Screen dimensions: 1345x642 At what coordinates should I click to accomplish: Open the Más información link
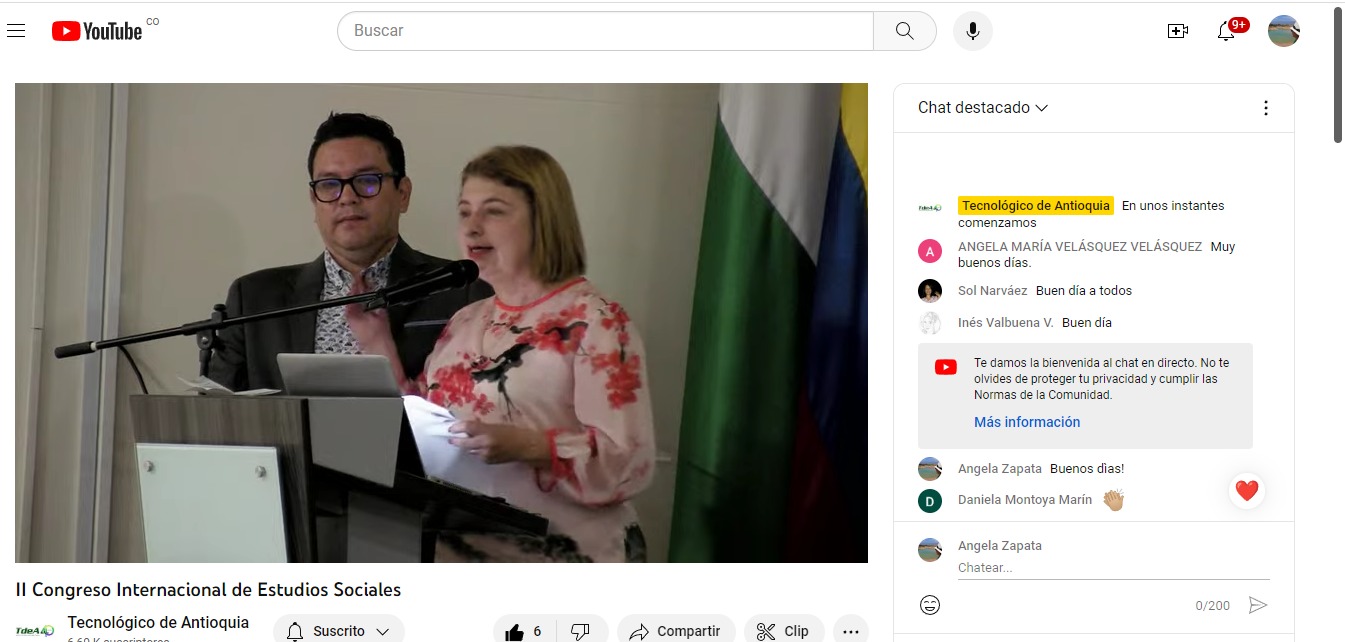(1027, 422)
